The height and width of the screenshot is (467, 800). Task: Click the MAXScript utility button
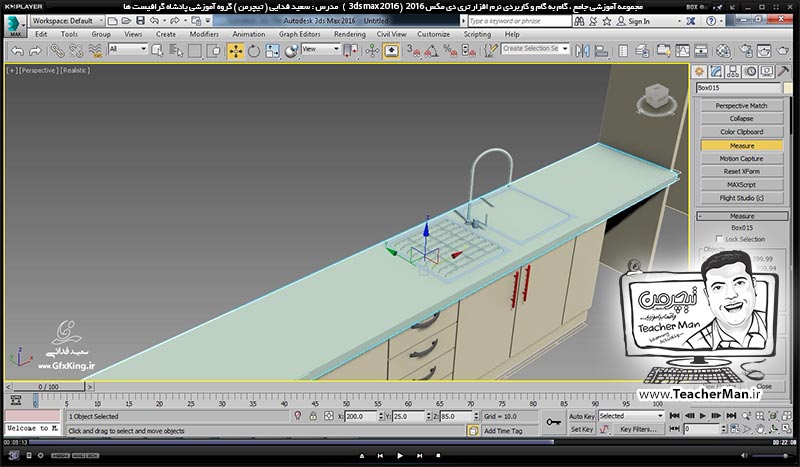(741, 185)
